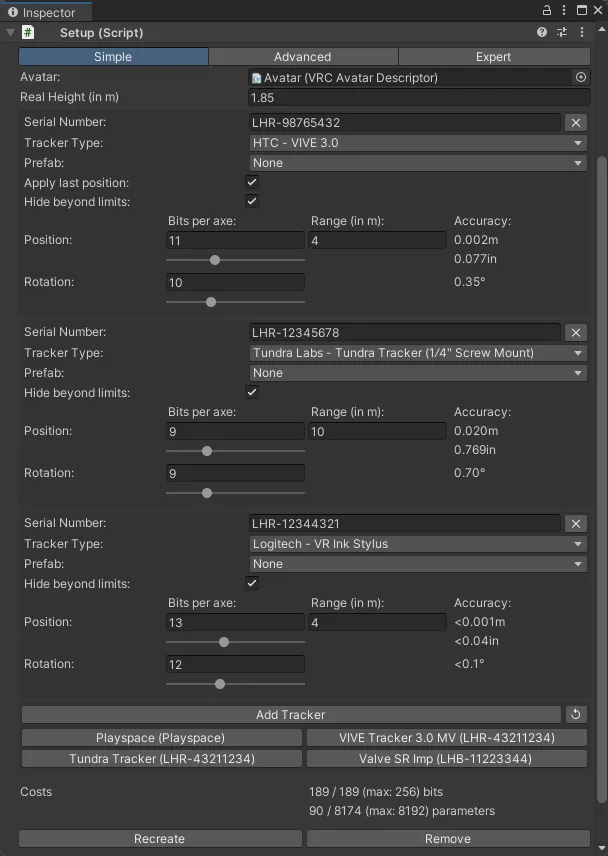
Task: Edit position range field for VR Ink Stylus
Action: [378, 622]
